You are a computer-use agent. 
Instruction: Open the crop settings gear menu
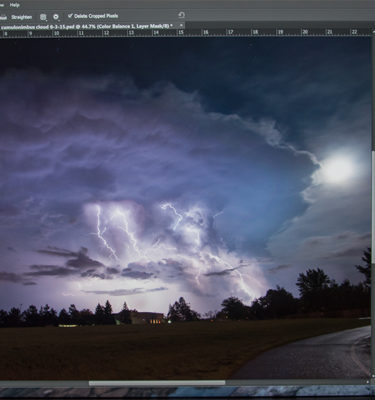tap(56, 17)
